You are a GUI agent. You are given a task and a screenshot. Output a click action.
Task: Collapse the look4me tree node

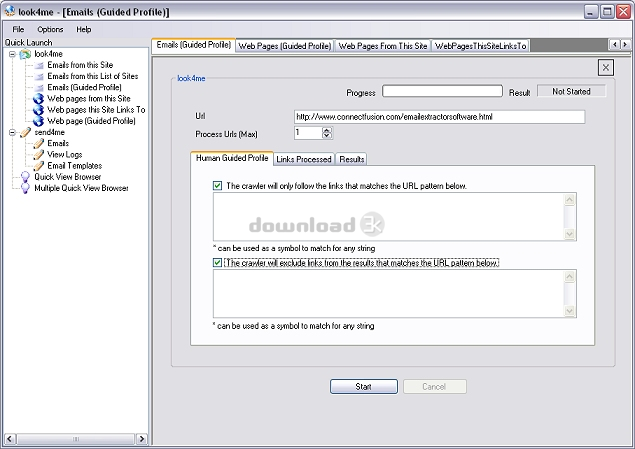(x=12, y=54)
